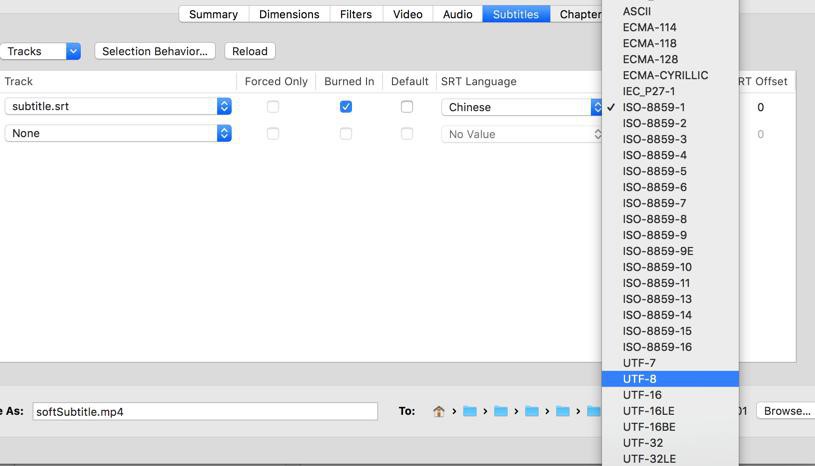Choose ISO-8859-5 encoding
815x466 pixels.
(670, 171)
